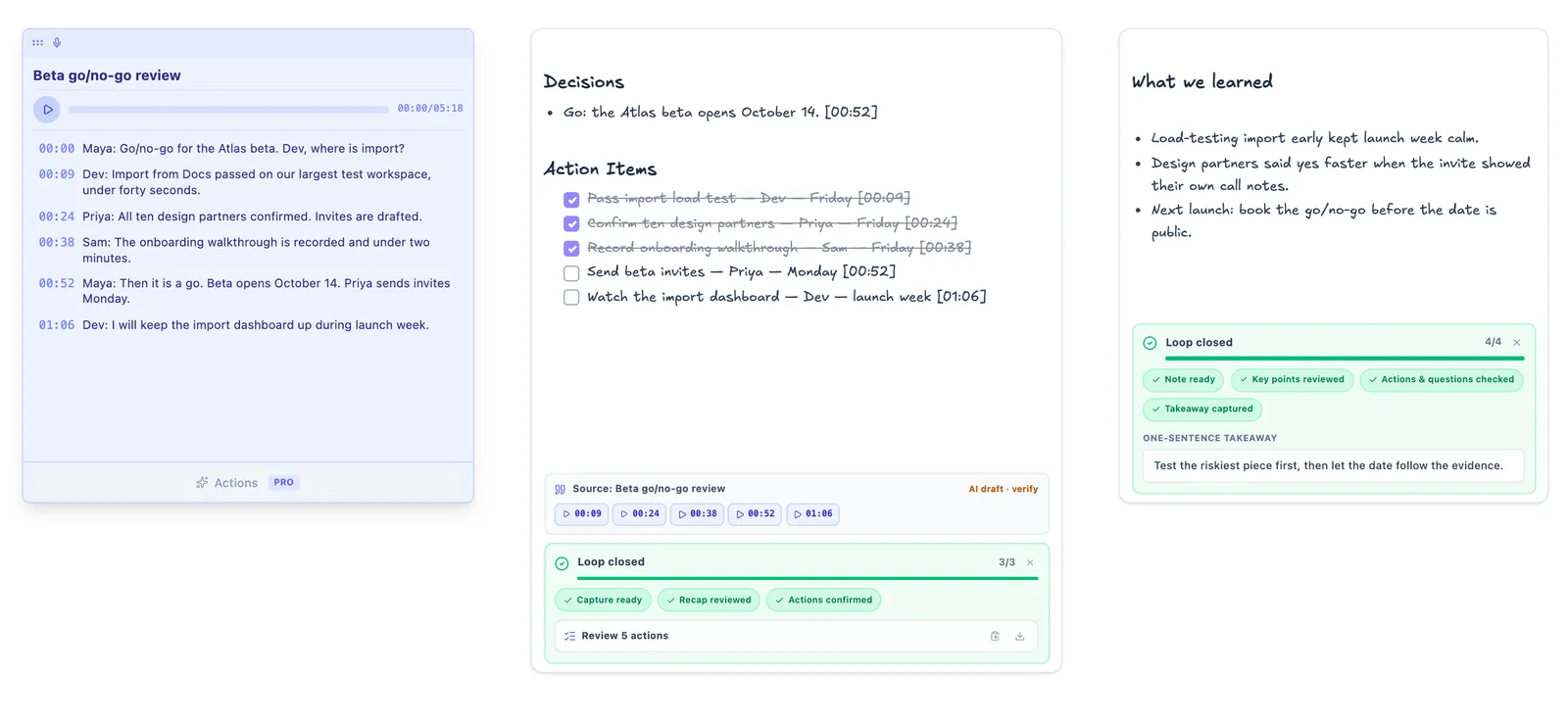Image resolution: width=1568 pixels, height=723 pixels.
Task: Uncheck the Record onboarding walkthrough item
Action: [571, 248]
